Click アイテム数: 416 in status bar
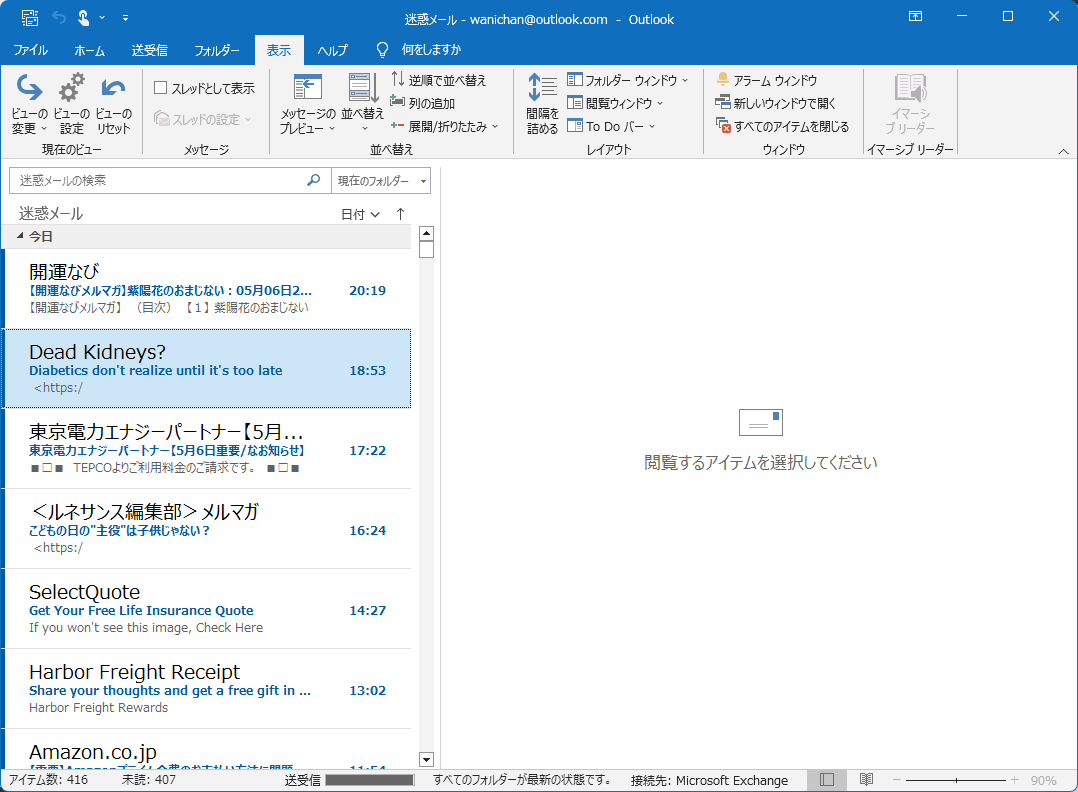The width and height of the screenshot is (1078, 792). click(x=48, y=780)
